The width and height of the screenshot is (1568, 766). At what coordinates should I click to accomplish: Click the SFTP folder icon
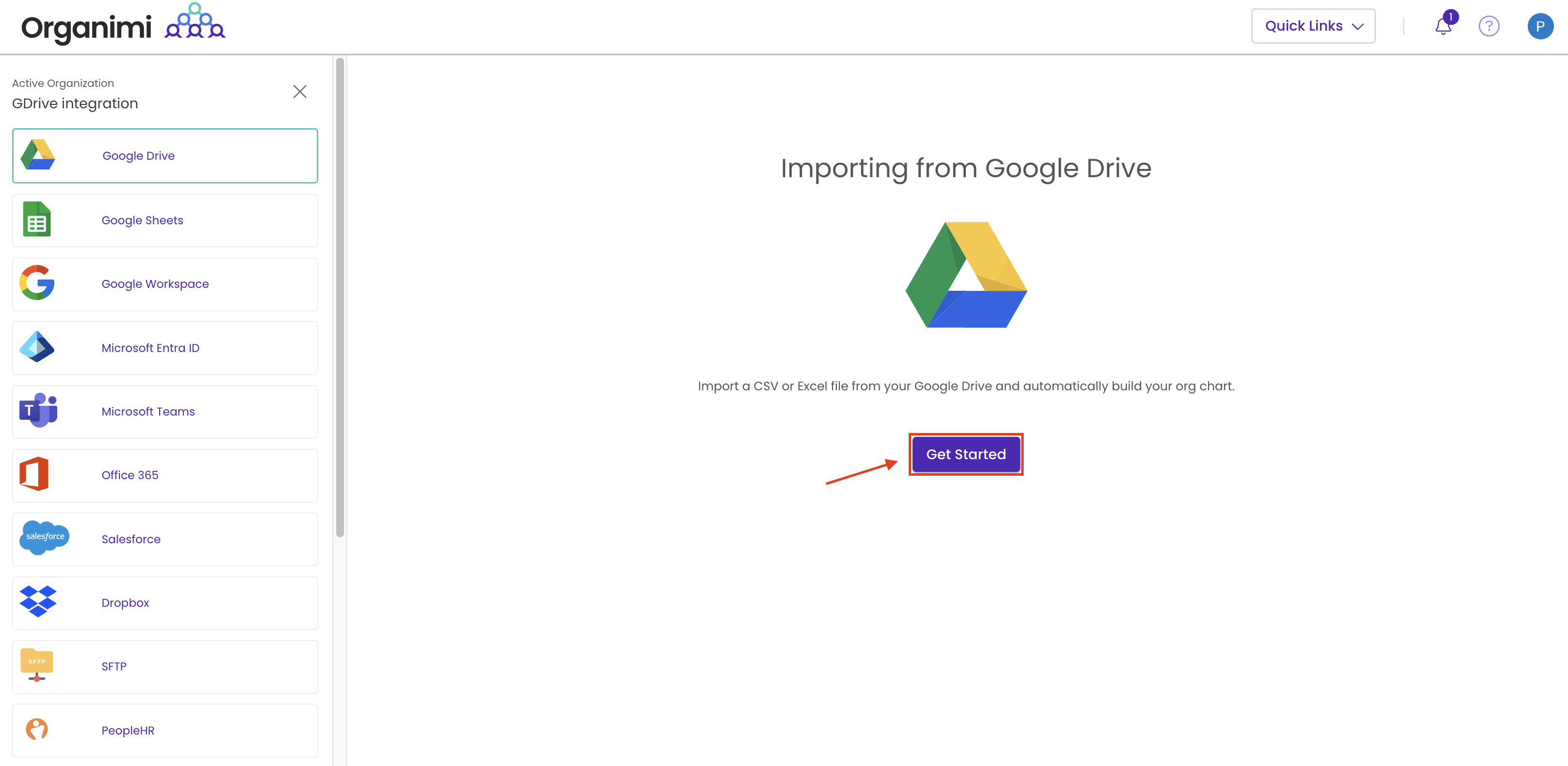36,665
